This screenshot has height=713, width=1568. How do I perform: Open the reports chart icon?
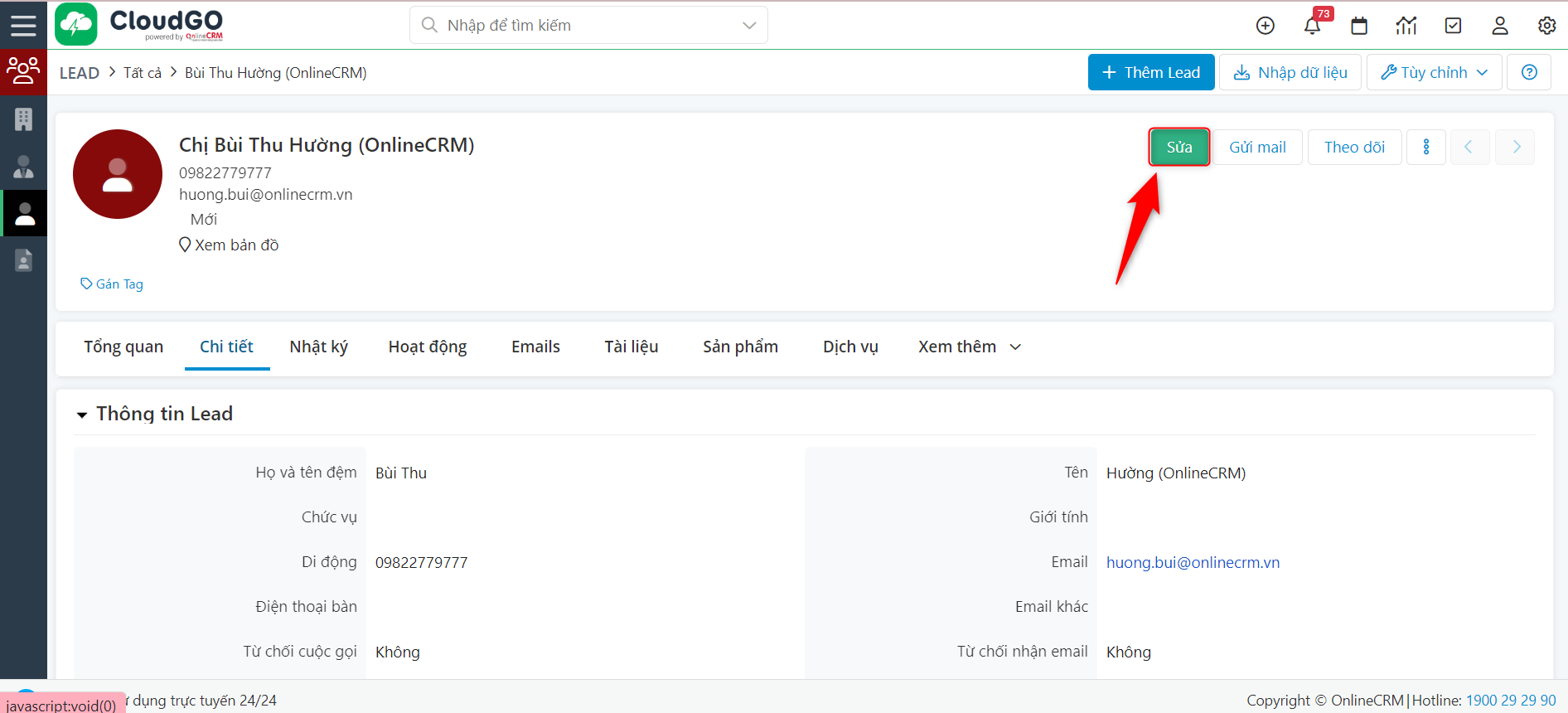(x=1406, y=26)
